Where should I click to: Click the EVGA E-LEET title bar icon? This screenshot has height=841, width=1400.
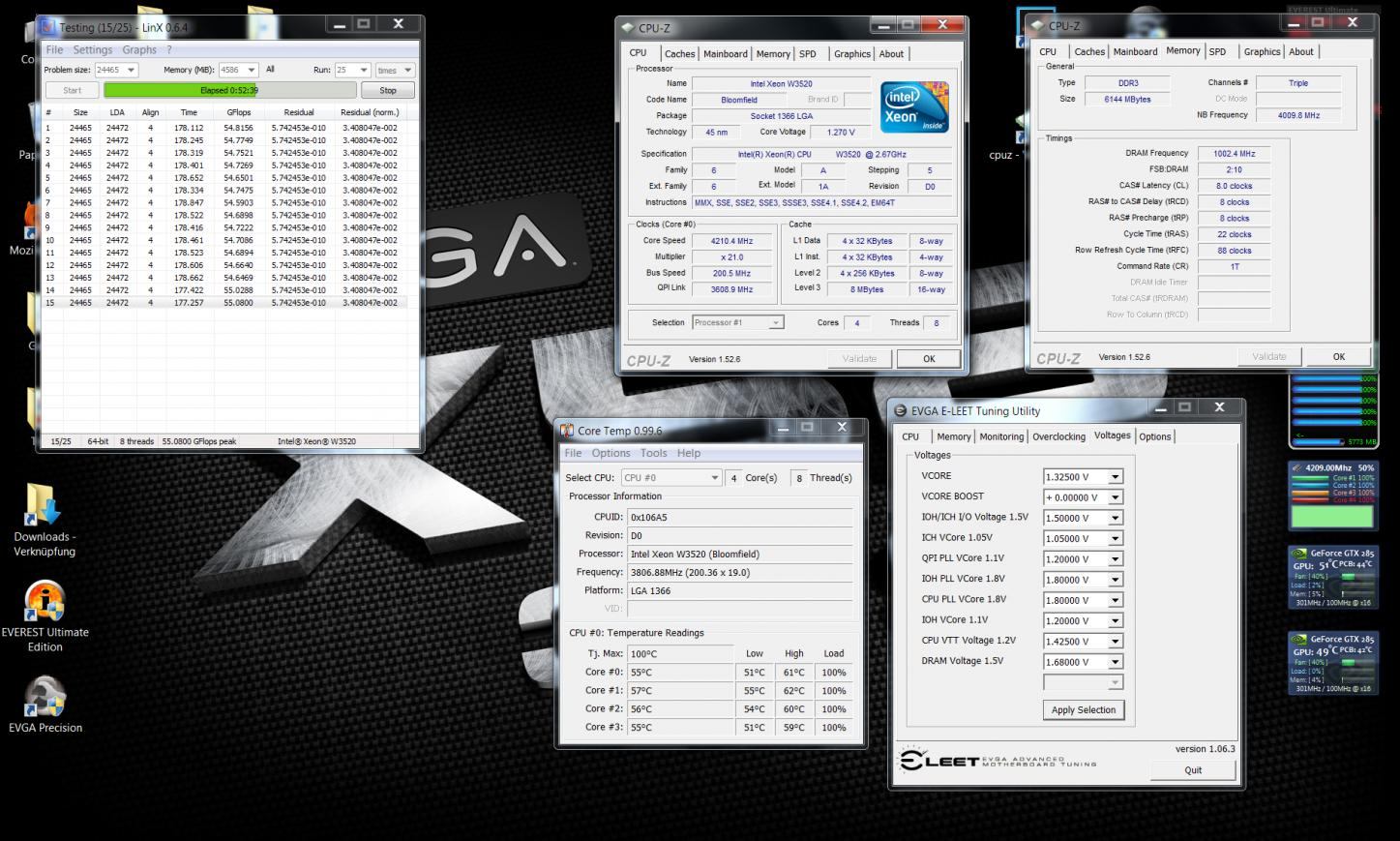point(901,410)
